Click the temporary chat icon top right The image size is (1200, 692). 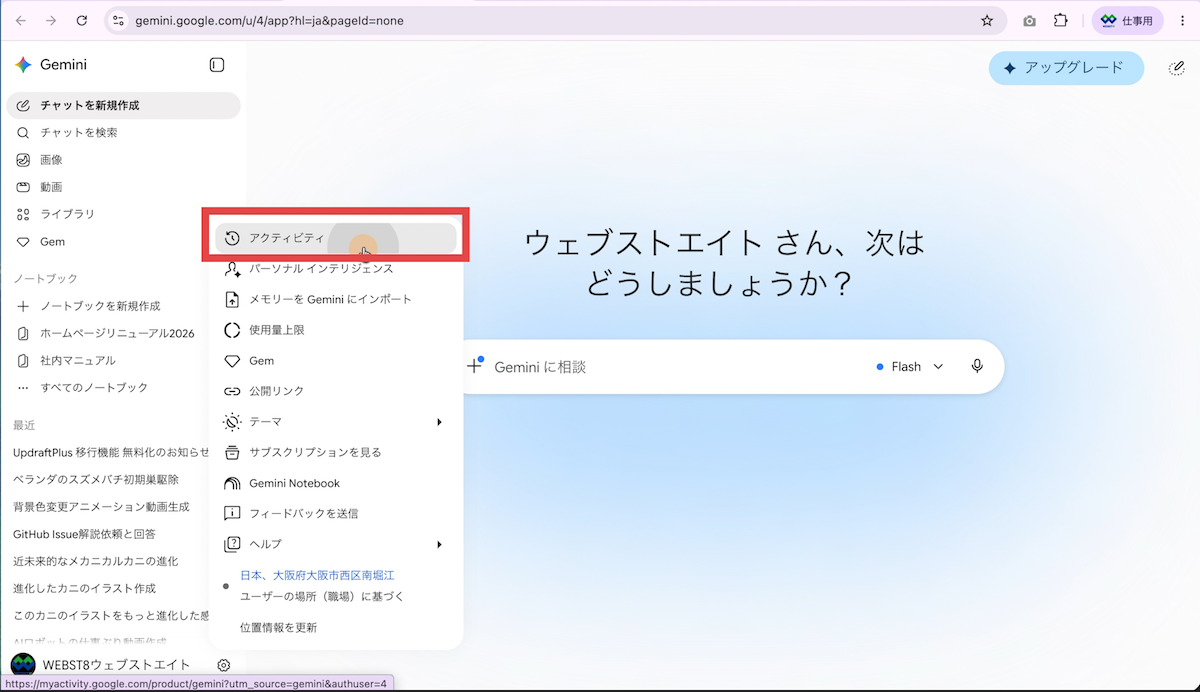click(1176, 68)
